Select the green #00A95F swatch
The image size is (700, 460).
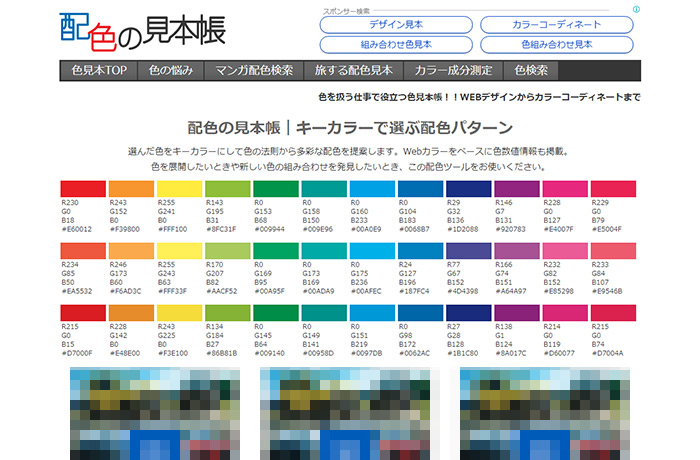(x=276, y=251)
